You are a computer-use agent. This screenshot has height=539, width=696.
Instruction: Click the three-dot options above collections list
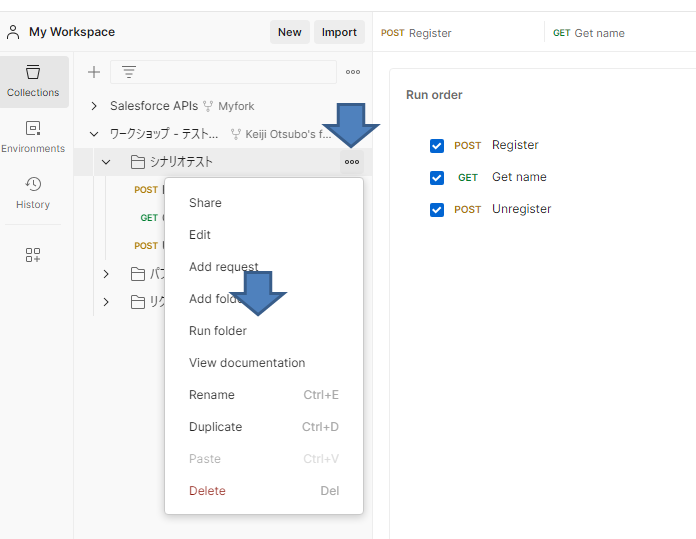(352, 72)
